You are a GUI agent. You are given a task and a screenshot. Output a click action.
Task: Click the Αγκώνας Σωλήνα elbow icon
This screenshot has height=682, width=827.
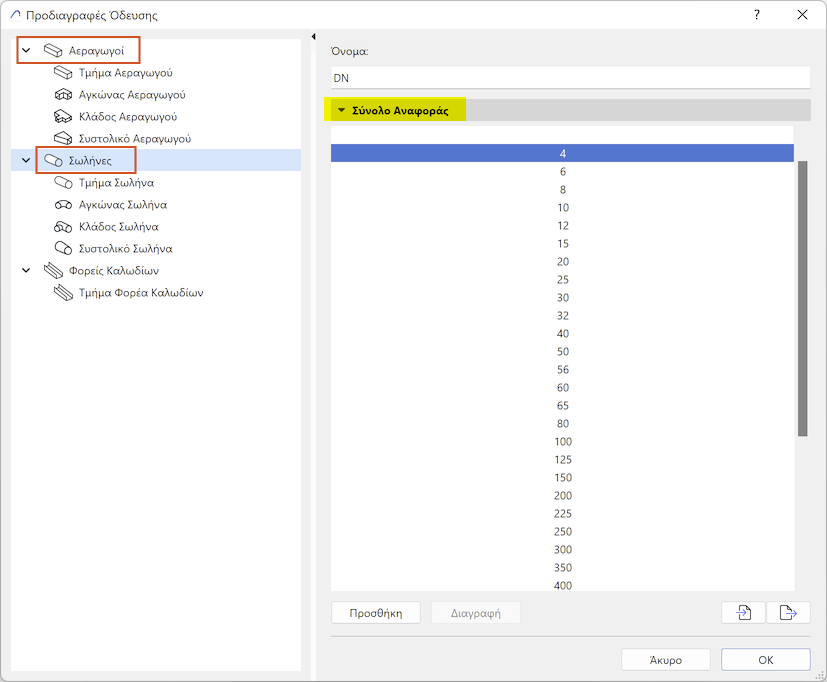pos(63,205)
